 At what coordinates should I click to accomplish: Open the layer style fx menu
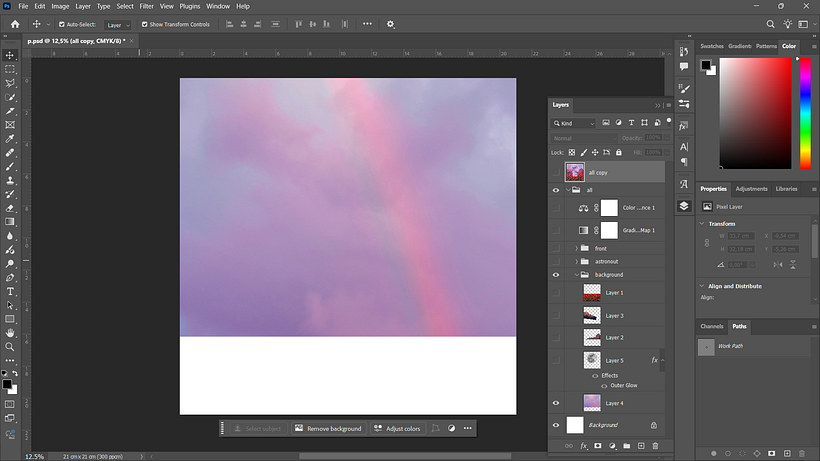click(584, 446)
